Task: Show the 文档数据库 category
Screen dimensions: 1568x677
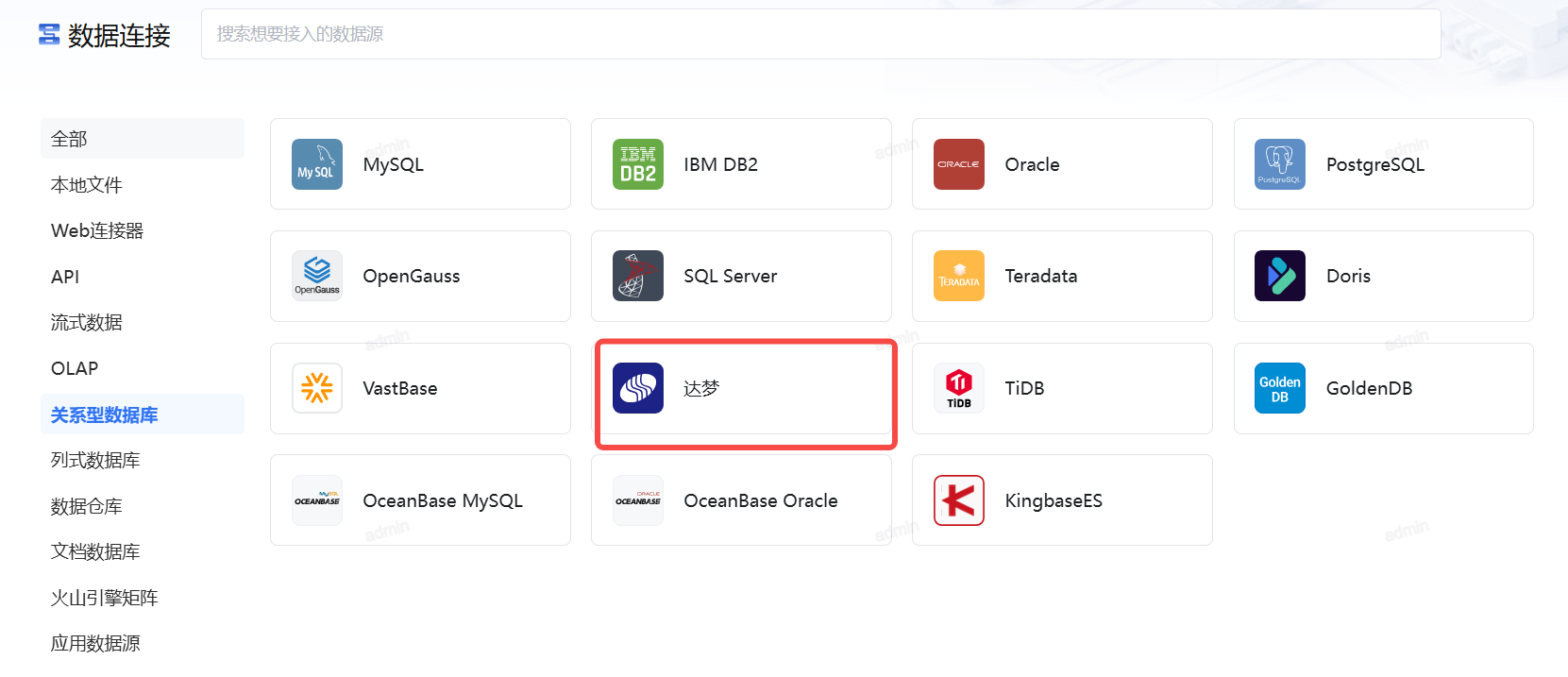Action: pos(143,551)
